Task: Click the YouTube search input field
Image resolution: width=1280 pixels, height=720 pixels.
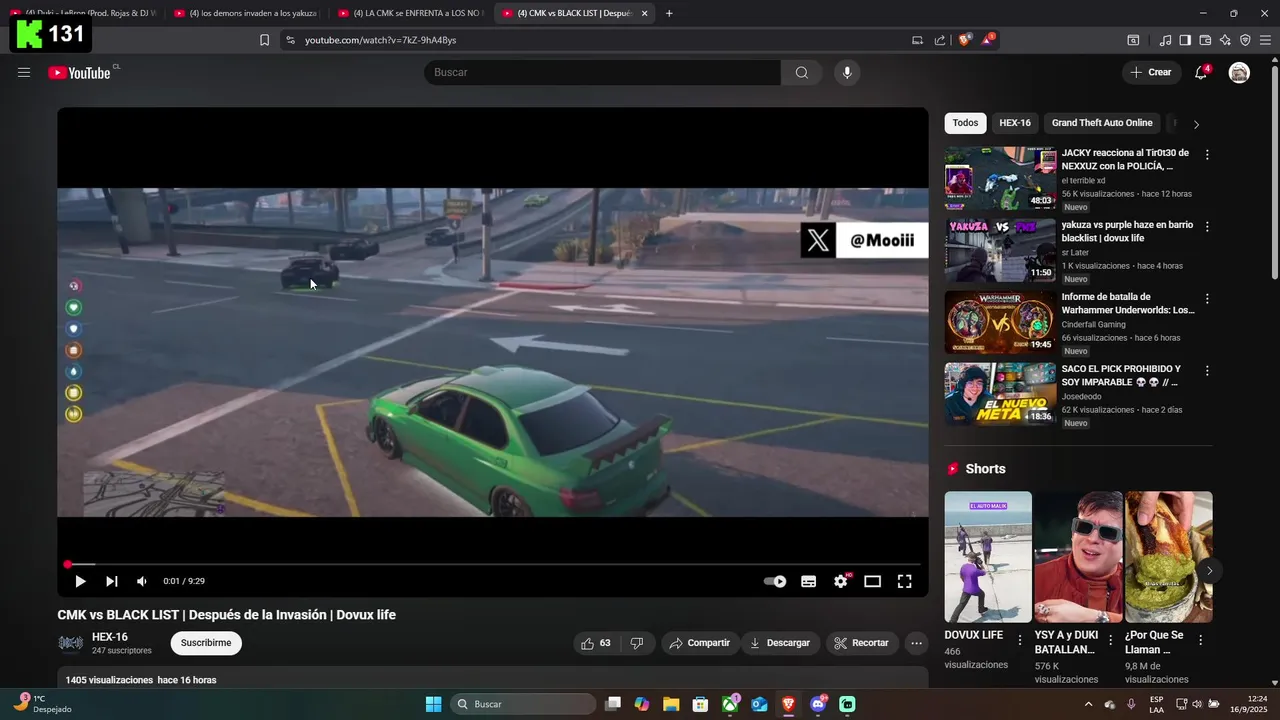Action: click(603, 72)
